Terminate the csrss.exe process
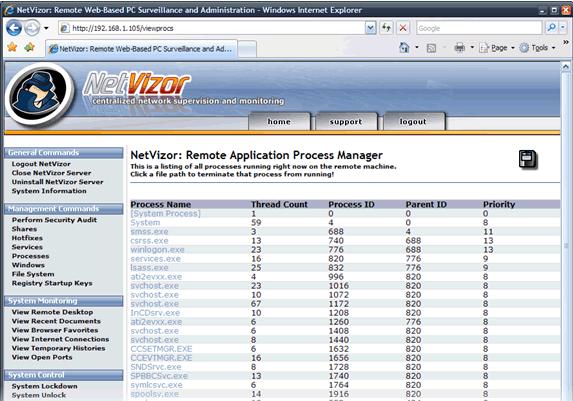This screenshot has height=401, width=573. coord(149,241)
